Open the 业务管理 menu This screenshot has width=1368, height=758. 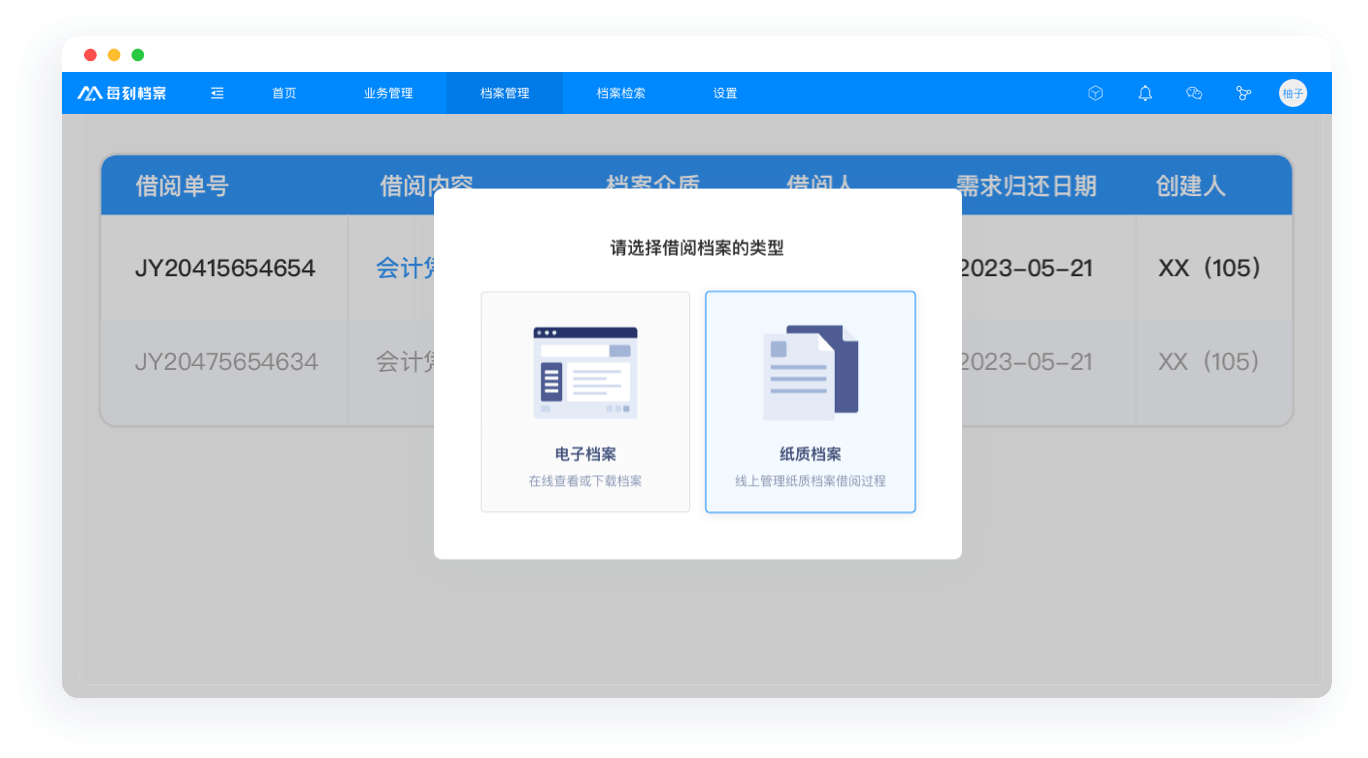[388, 93]
